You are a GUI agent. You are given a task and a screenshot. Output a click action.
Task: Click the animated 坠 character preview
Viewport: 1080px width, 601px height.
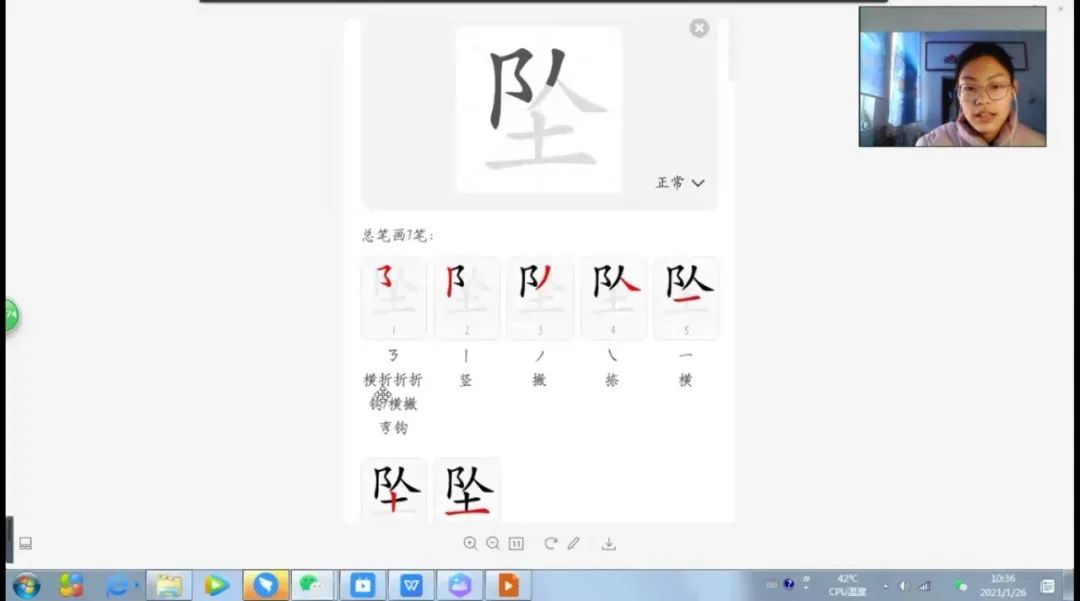[x=539, y=108]
